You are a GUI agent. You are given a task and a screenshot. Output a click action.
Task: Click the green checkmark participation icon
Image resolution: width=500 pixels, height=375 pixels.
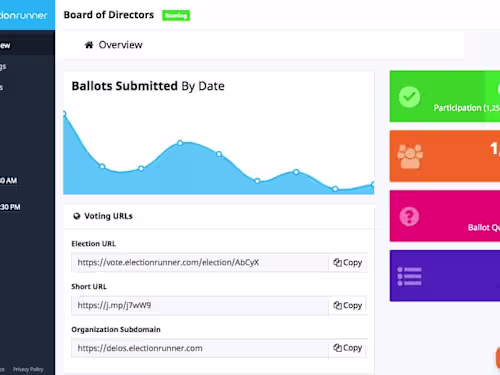(x=409, y=97)
